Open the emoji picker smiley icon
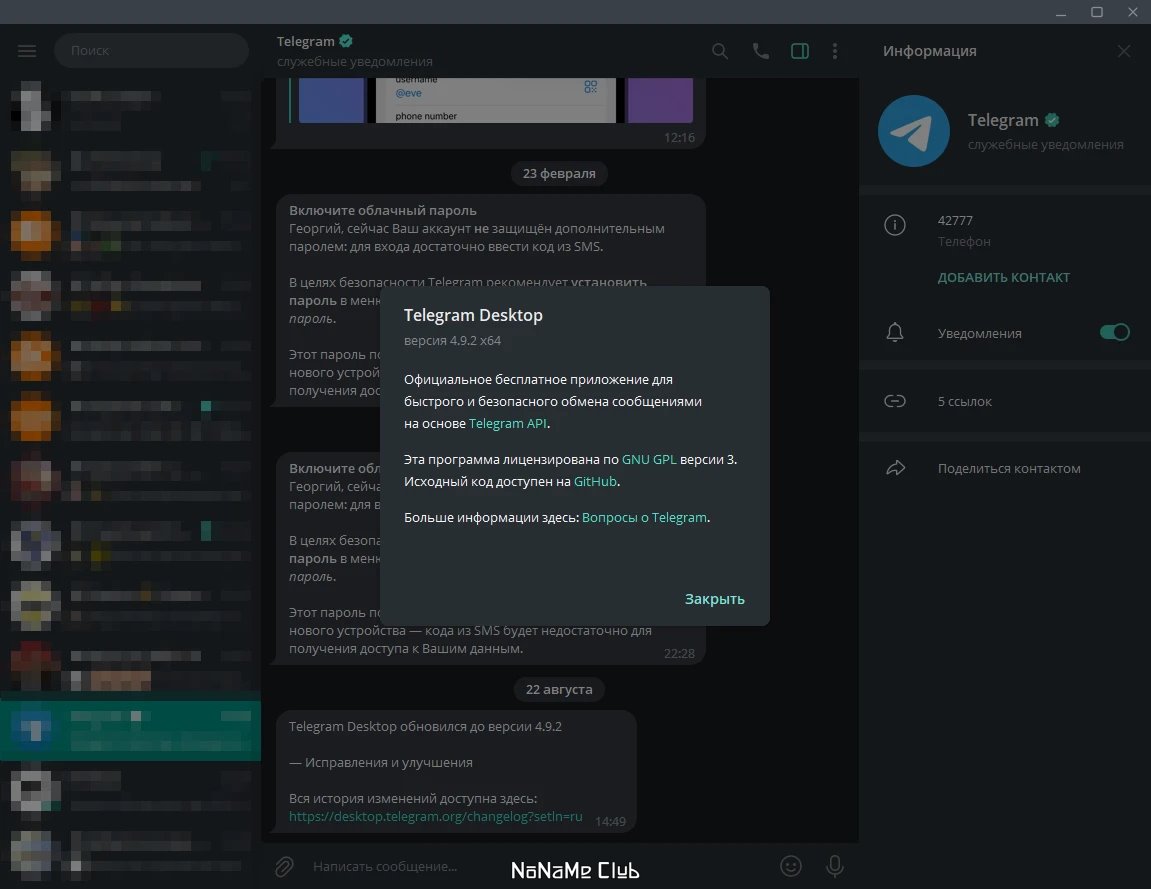Image resolution: width=1151 pixels, height=889 pixels. pyautogui.click(x=791, y=866)
